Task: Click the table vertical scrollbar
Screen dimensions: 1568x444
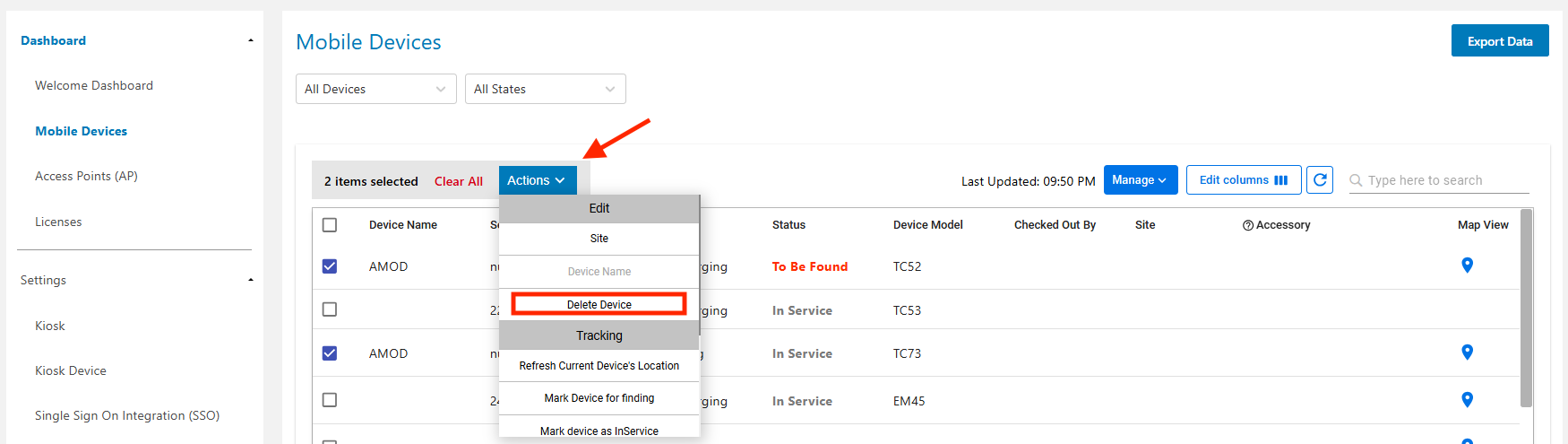Action: click(x=1526, y=305)
